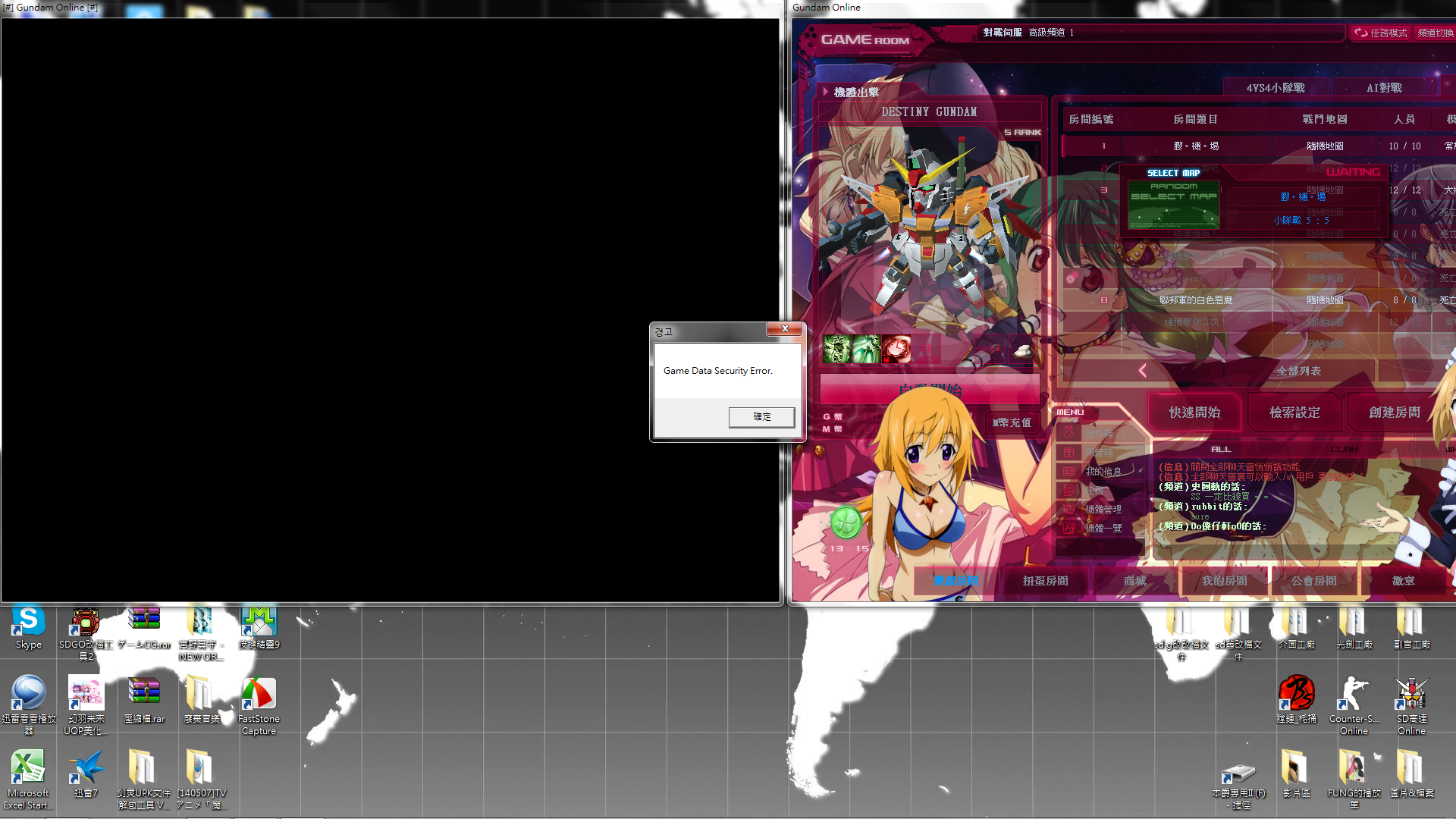1456x819 pixels.
Task: Open the 信件箱 mailbox icon in MENU
Action: [1068, 433]
